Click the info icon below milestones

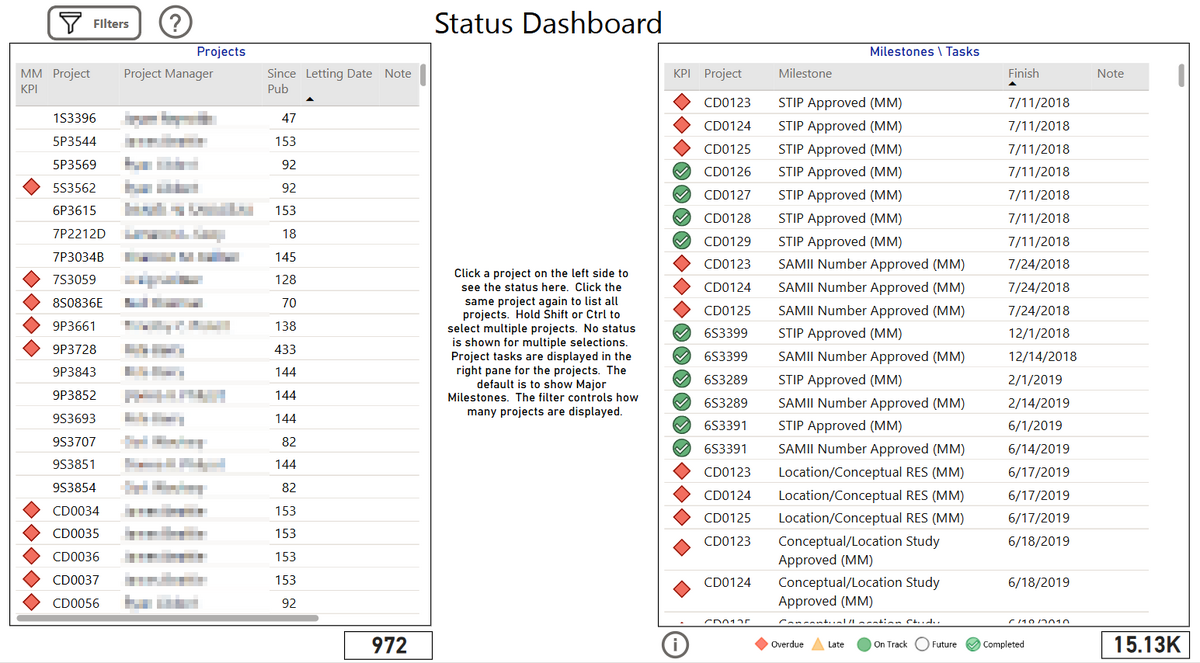tap(676, 645)
